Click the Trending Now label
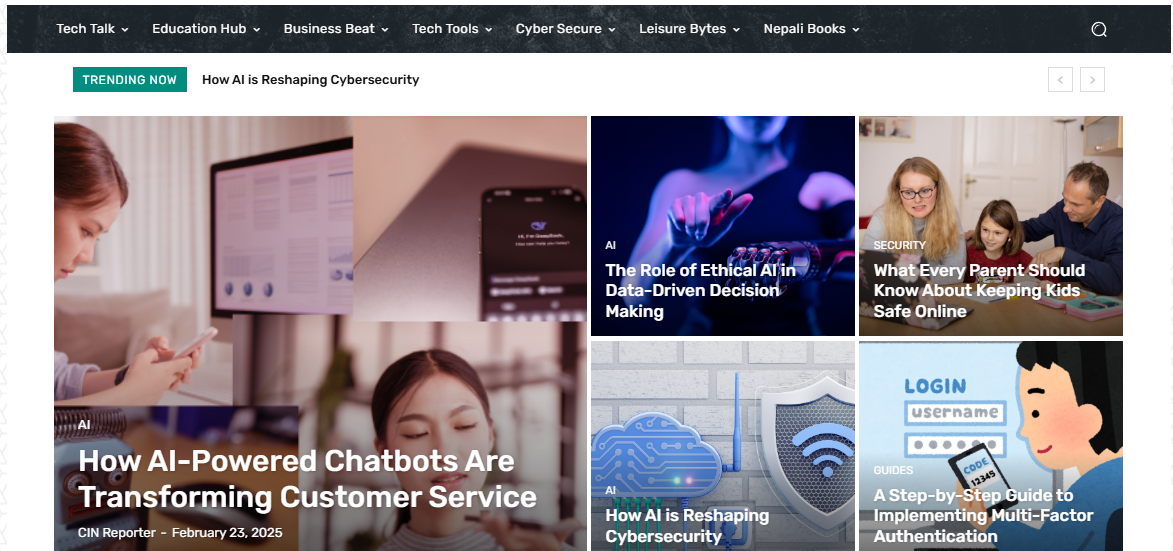This screenshot has width=1173, height=551. click(x=129, y=79)
